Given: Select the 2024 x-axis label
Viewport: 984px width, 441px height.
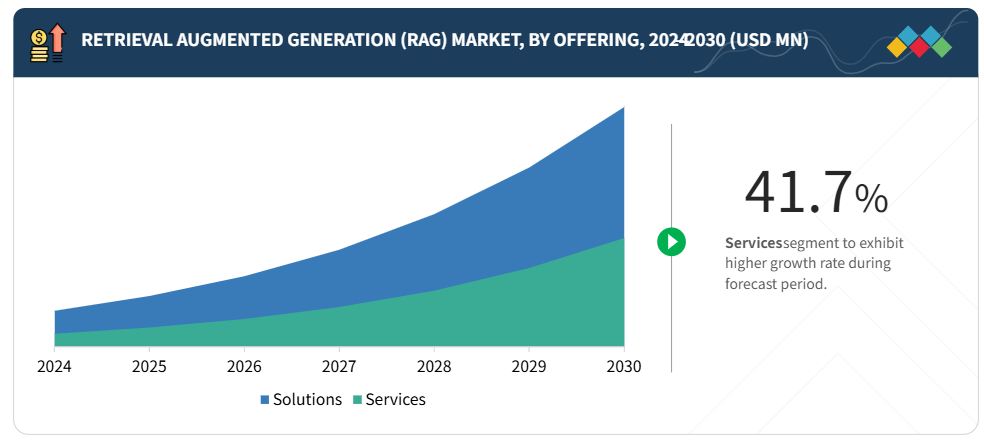Looking at the screenshot, I should (54, 366).
